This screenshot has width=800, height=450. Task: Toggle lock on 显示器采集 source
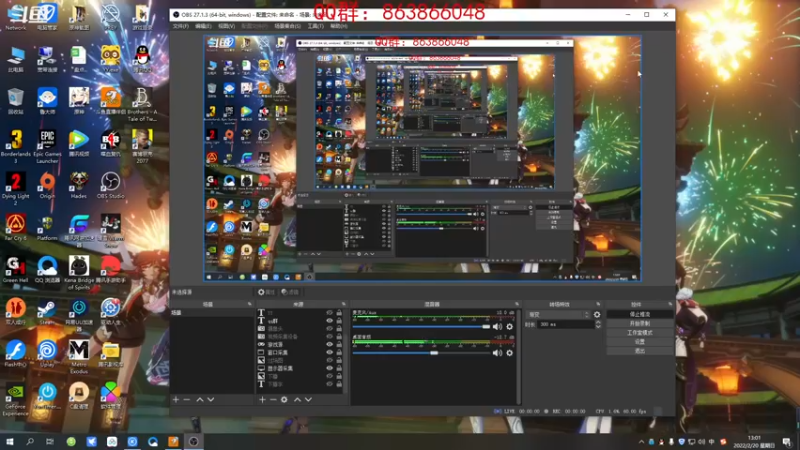tap(339, 368)
